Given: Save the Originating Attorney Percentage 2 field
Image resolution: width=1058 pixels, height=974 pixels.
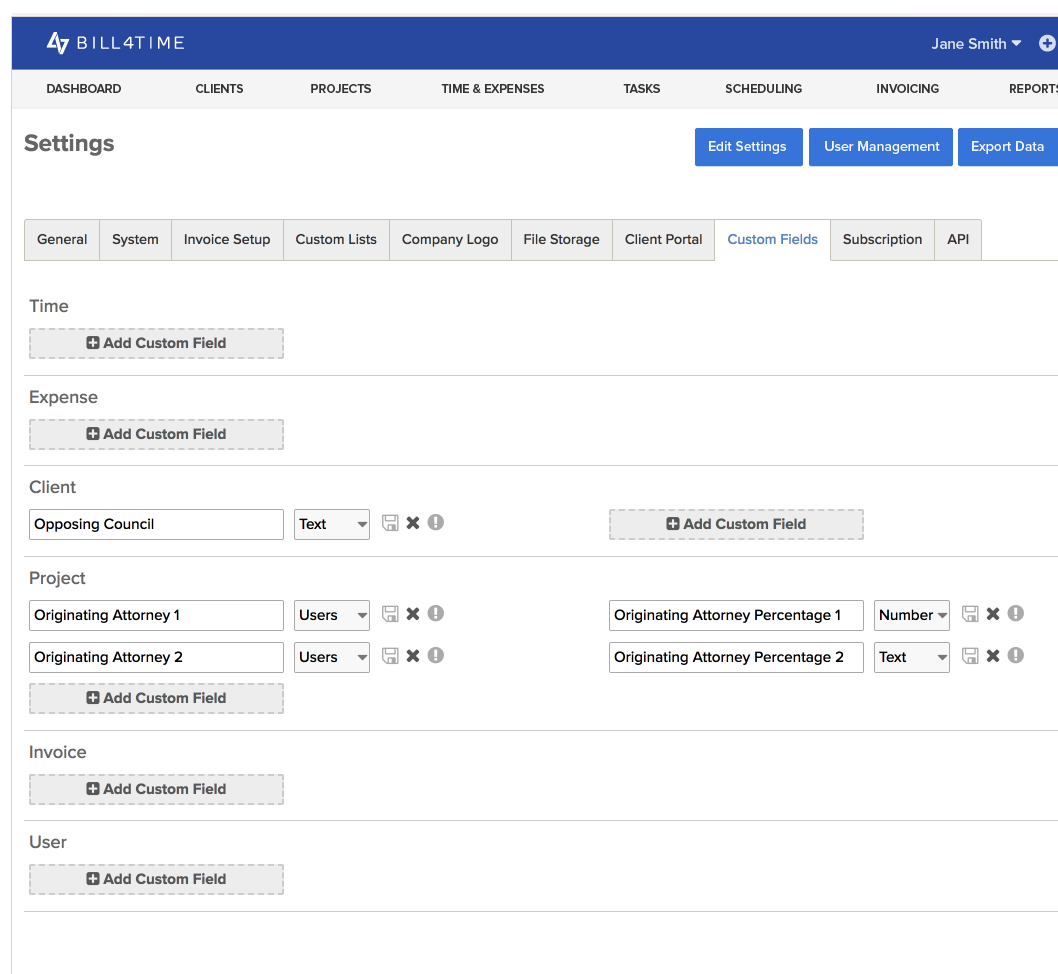Looking at the screenshot, I should coord(970,656).
